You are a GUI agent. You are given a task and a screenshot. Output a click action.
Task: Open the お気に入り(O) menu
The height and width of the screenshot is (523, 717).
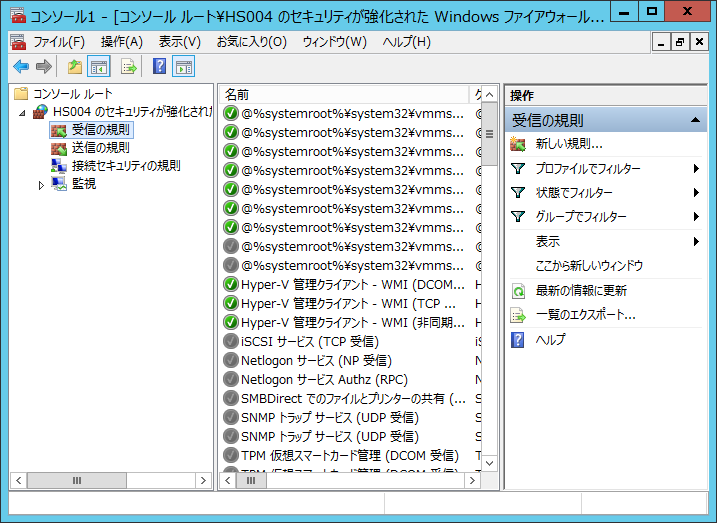(251, 42)
